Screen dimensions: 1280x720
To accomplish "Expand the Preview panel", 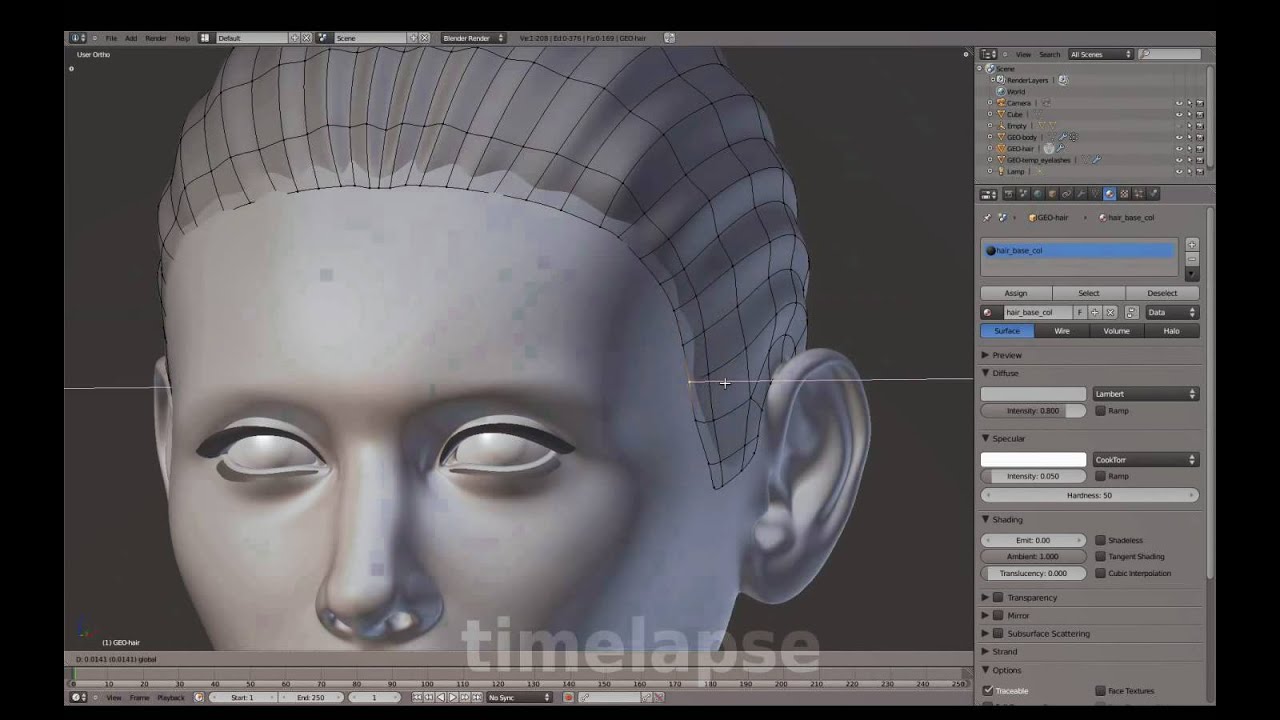I will pos(985,355).
